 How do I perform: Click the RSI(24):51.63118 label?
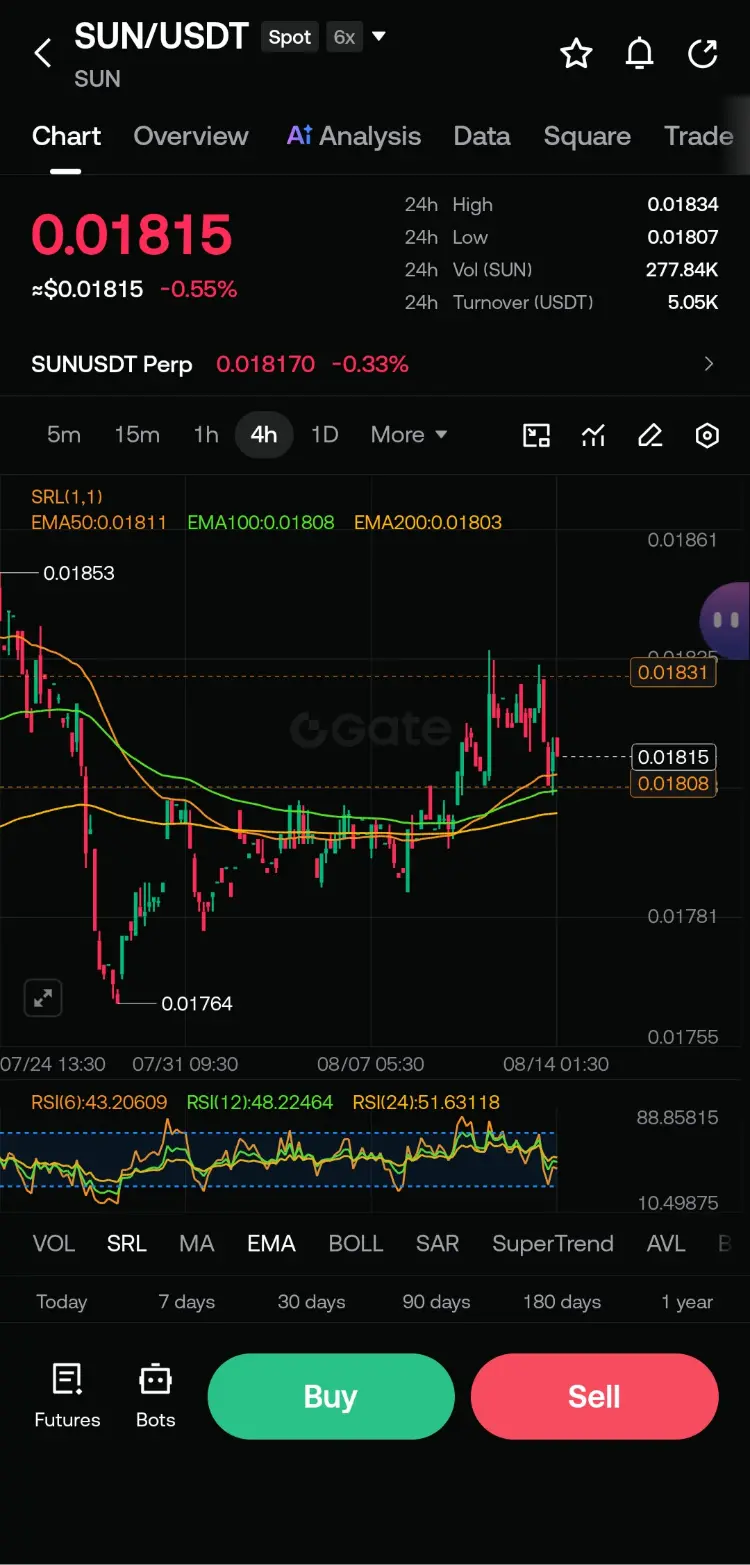coord(426,1102)
